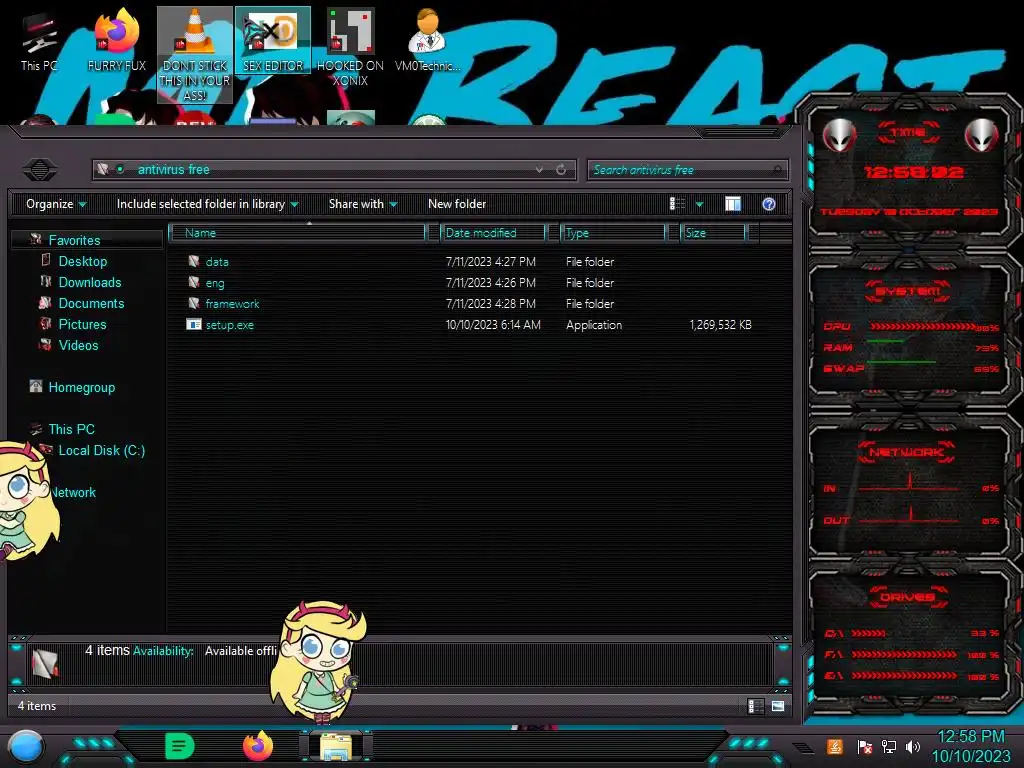Click the Start orb button
Viewport: 1024px width, 768px height.
[26, 747]
